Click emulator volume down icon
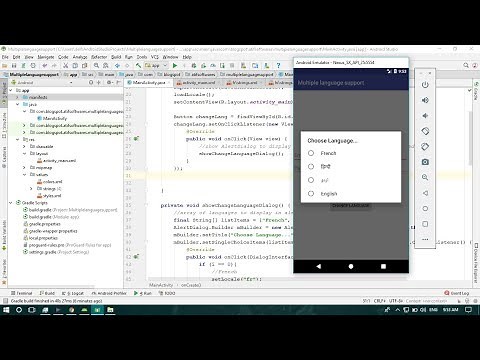Screen dimensions: 480x360 pyautogui.click(x=425, y=116)
